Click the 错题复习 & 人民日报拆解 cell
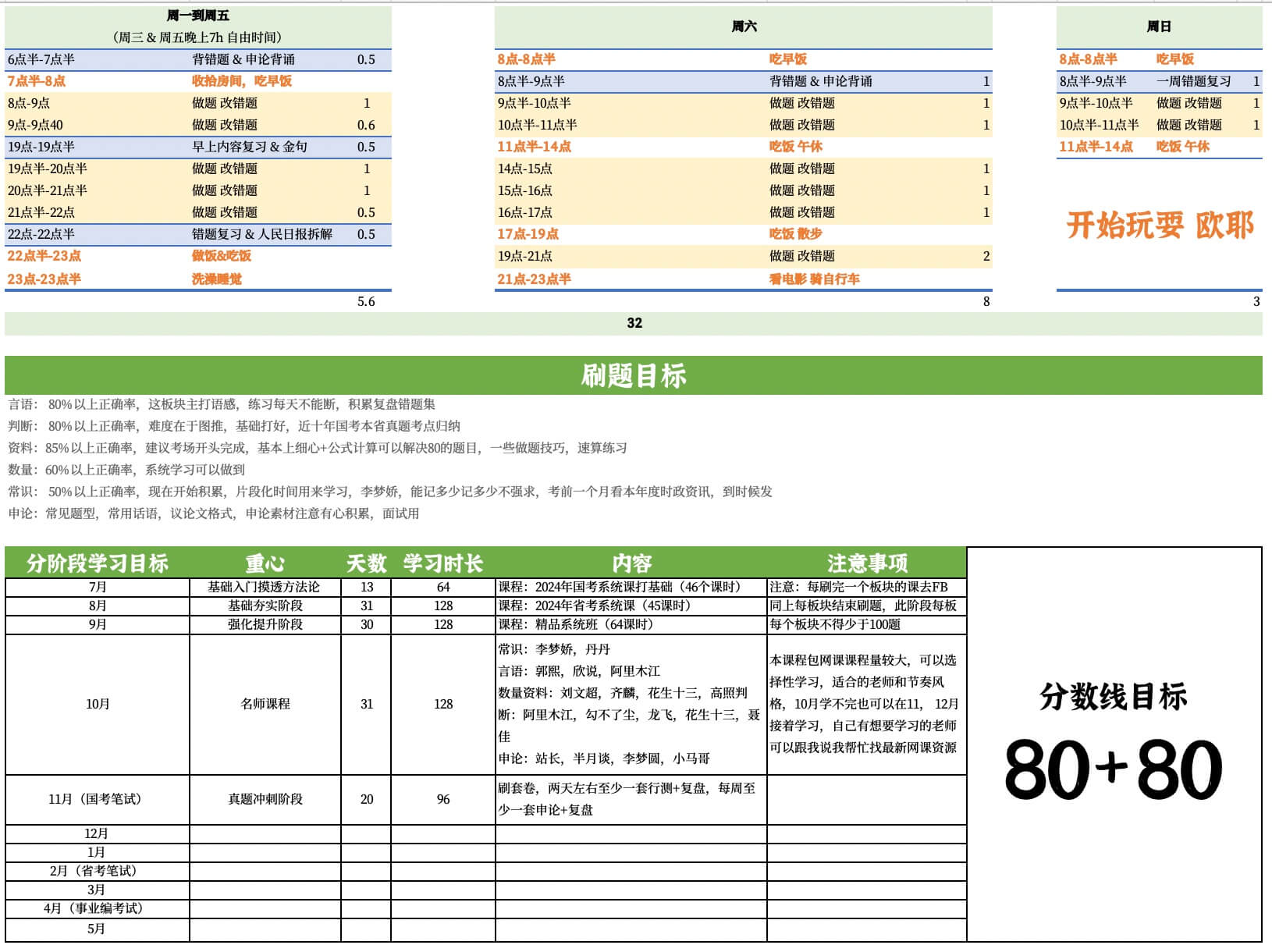 (262, 234)
